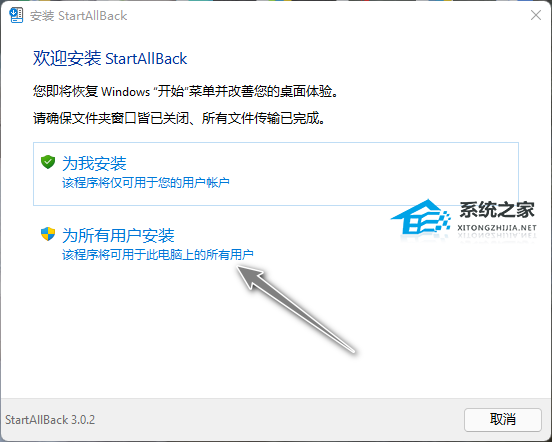This screenshot has height=442, width=552.
Task: Click the XITONGZHIJIA.NET watermark text
Action: [497, 228]
